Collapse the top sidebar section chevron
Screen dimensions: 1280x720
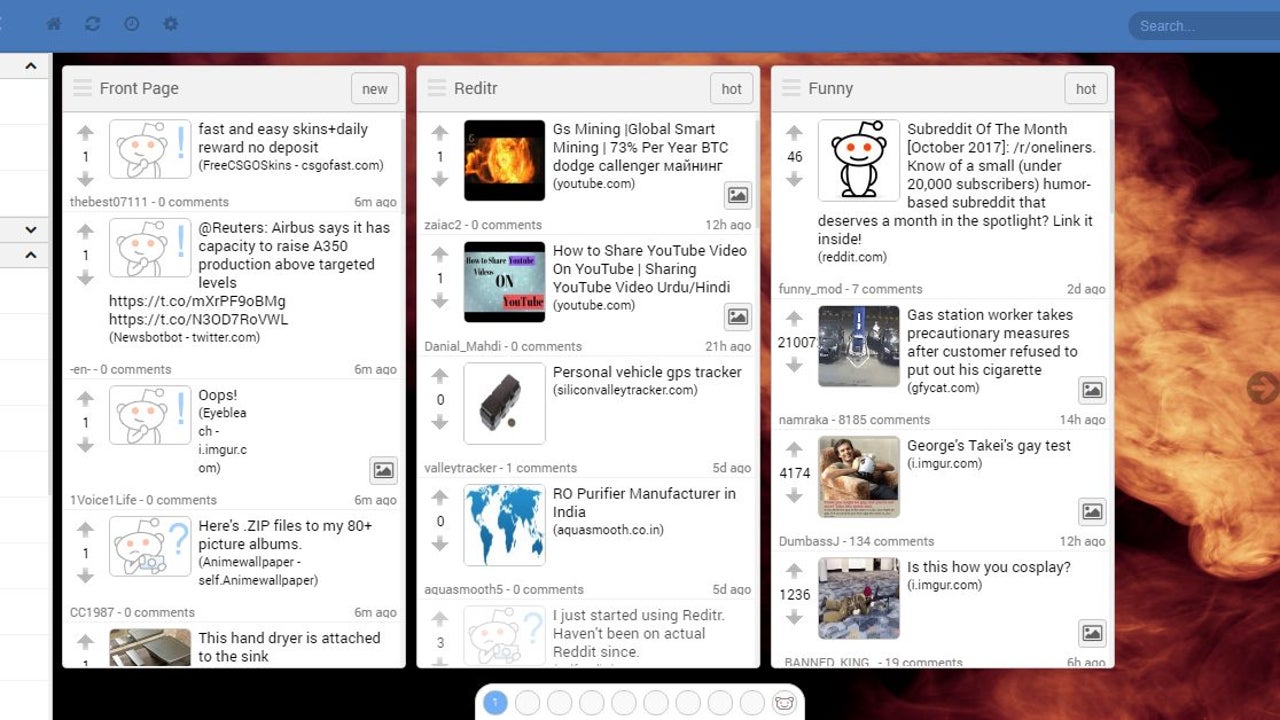(31, 66)
